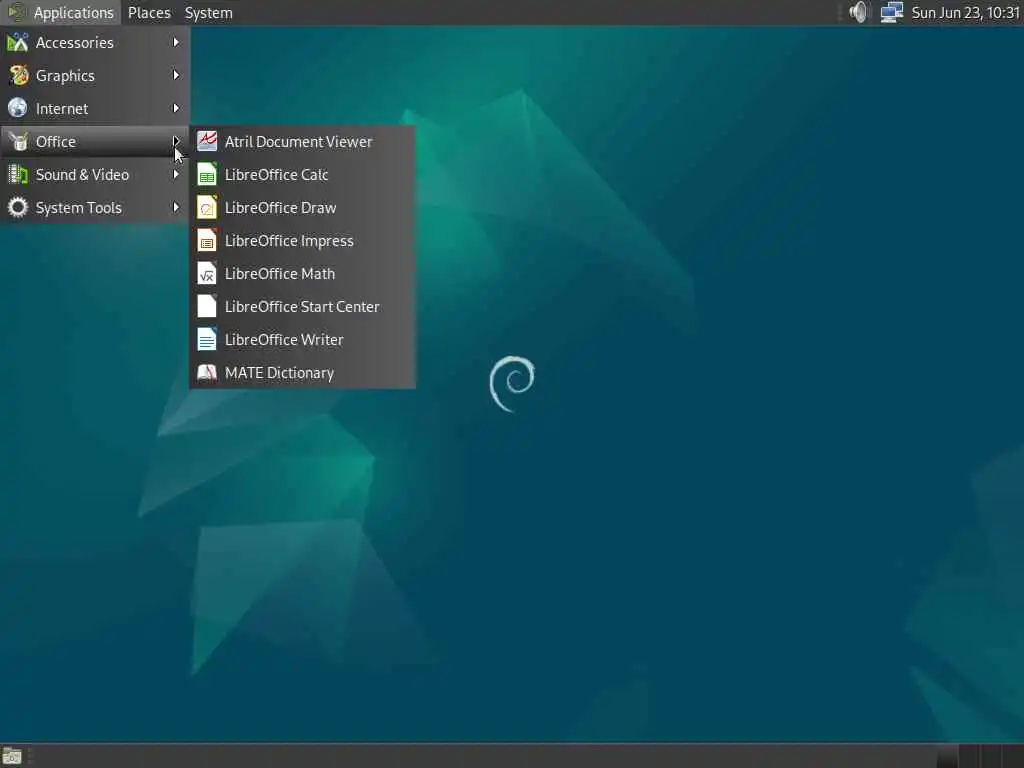Click the Graphics category icon
The image size is (1024, 768).
coord(18,76)
